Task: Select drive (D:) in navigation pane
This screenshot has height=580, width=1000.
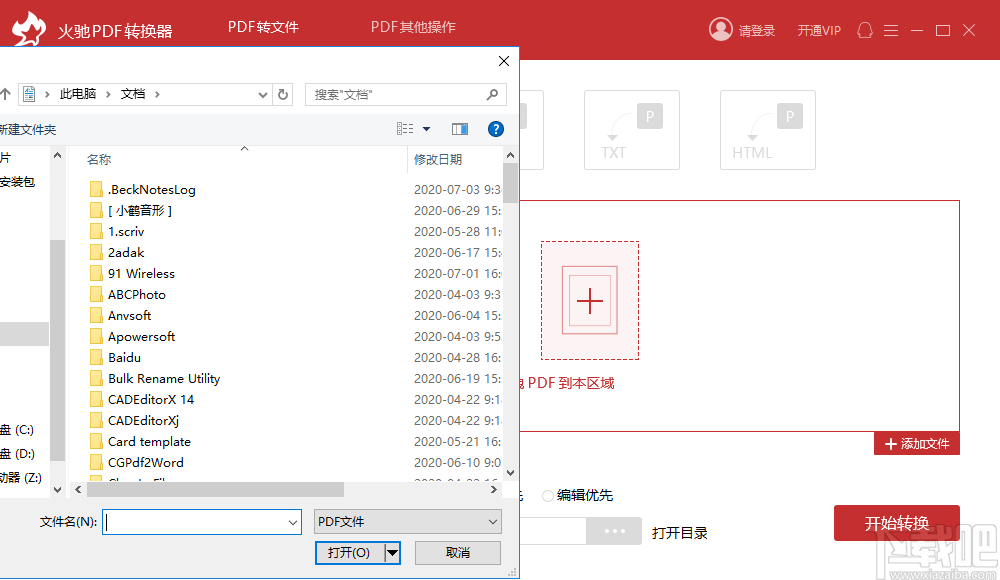Action: [18, 454]
